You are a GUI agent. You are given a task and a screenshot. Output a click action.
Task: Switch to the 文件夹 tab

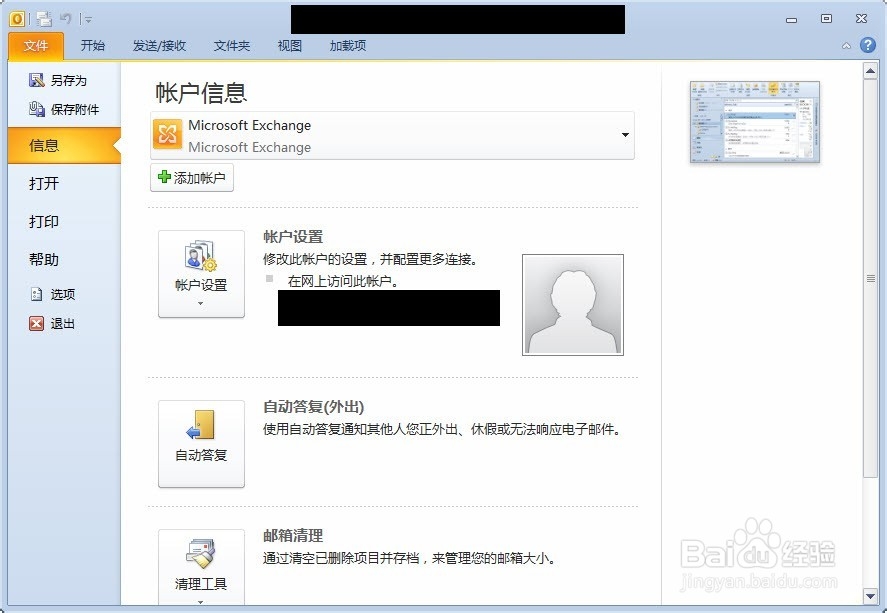point(231,46)
